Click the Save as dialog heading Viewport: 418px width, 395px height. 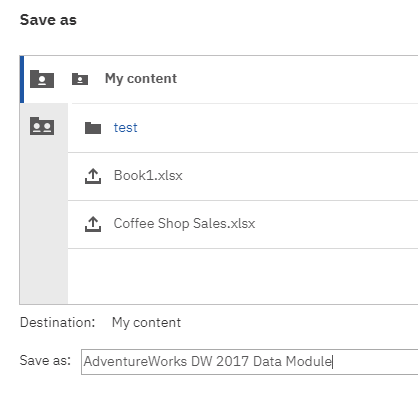pos(48,20)
